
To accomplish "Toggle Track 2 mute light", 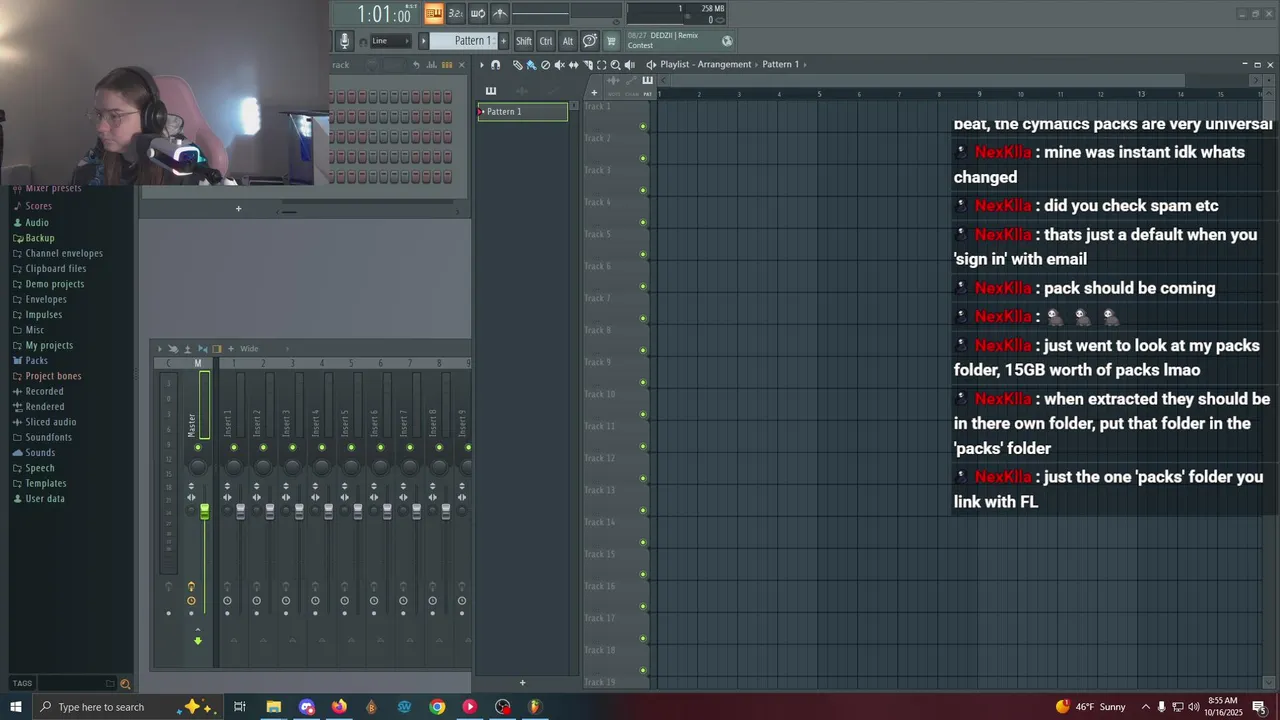I will point(643,158).
